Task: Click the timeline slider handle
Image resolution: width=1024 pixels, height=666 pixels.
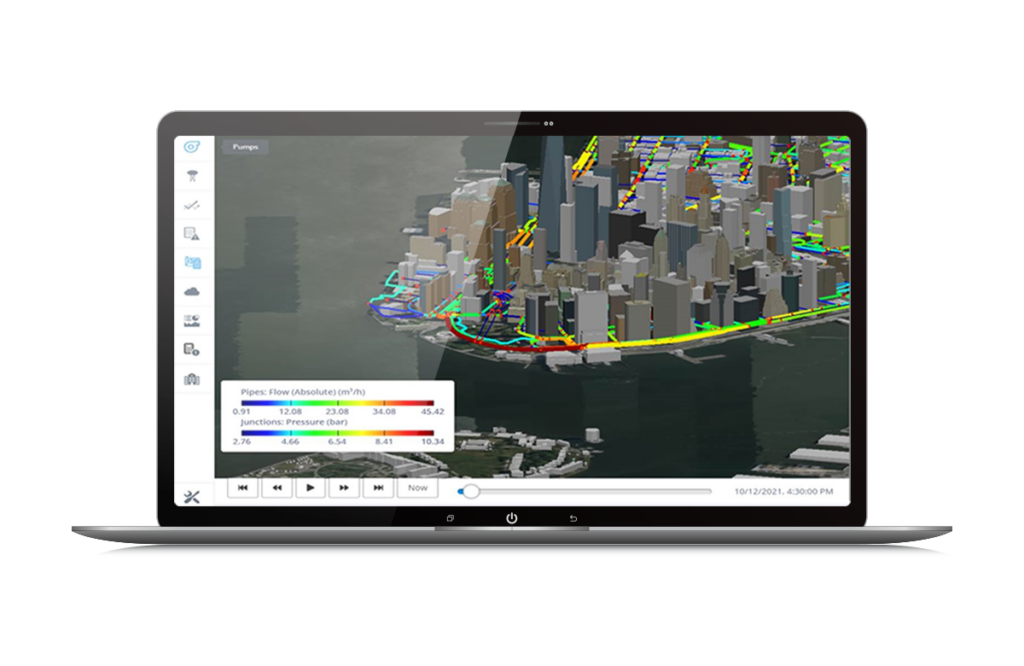Action: [x=471, y=491]
